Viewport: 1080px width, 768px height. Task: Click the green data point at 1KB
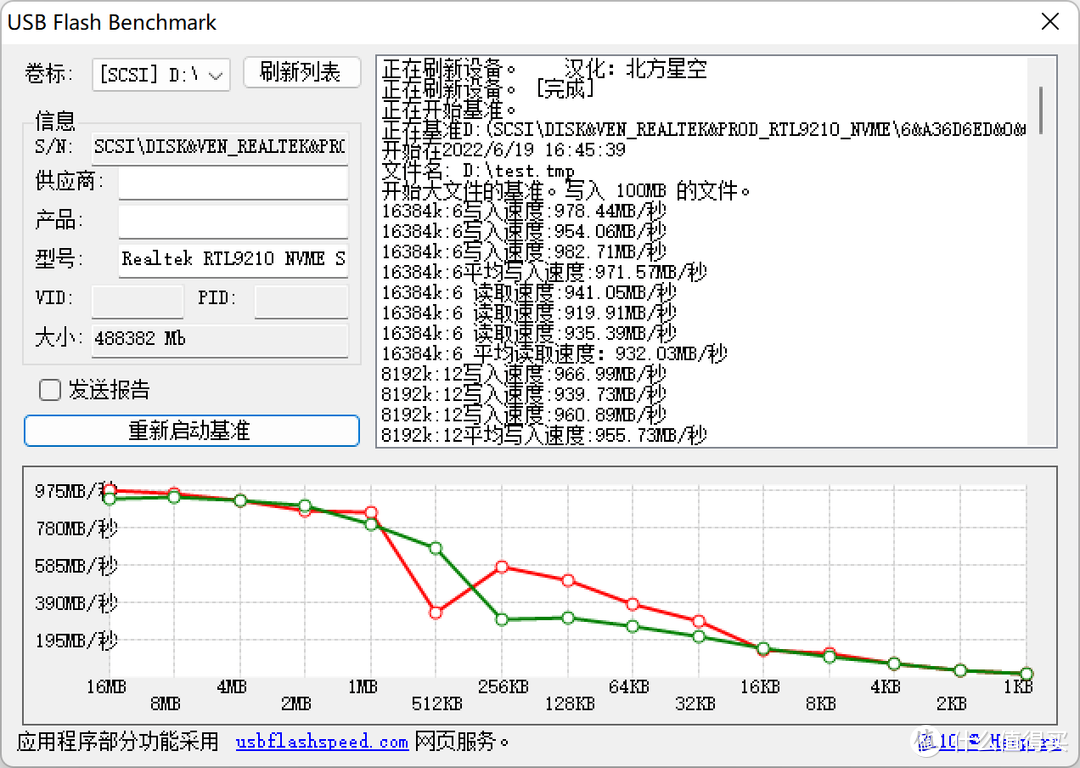[1026, 674]
